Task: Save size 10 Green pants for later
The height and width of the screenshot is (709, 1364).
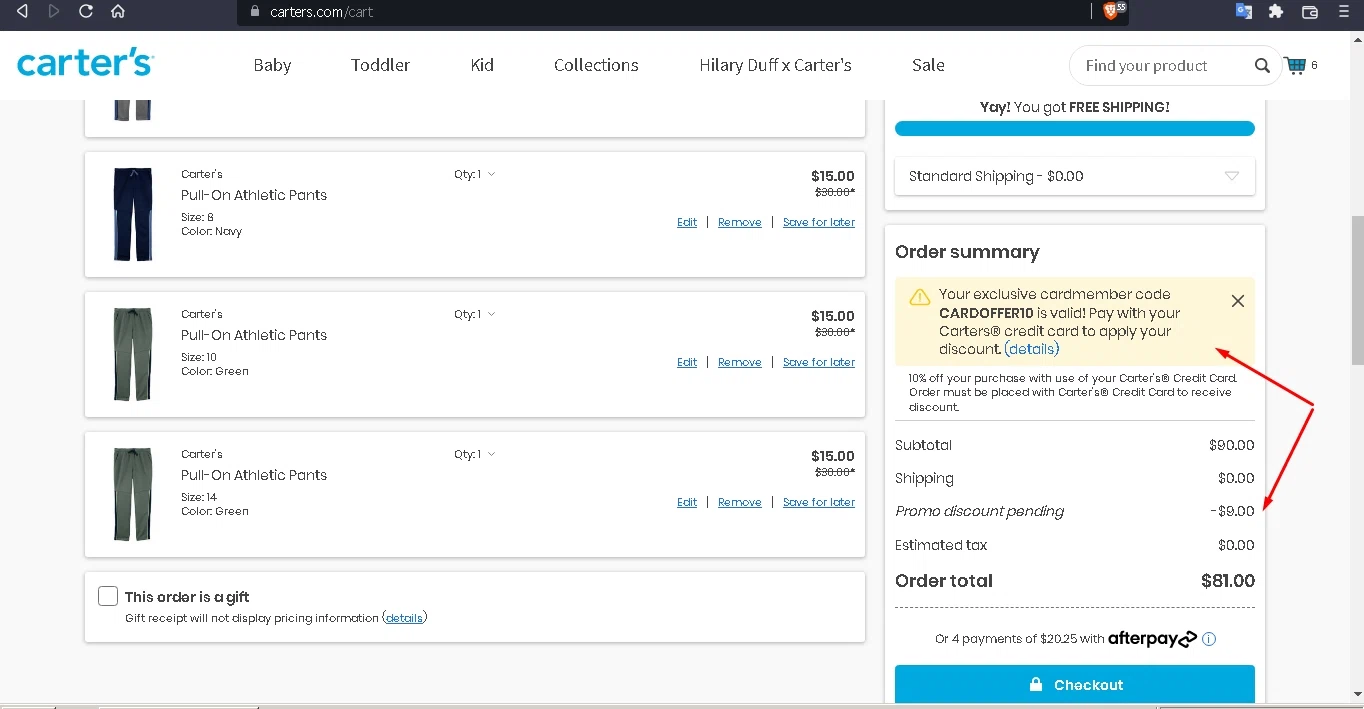Action: (x=818, y=362)
